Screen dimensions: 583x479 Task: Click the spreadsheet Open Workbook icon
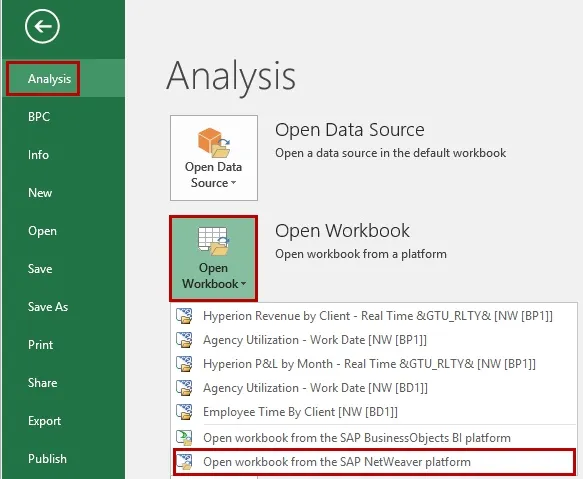[x=213, y=241]
